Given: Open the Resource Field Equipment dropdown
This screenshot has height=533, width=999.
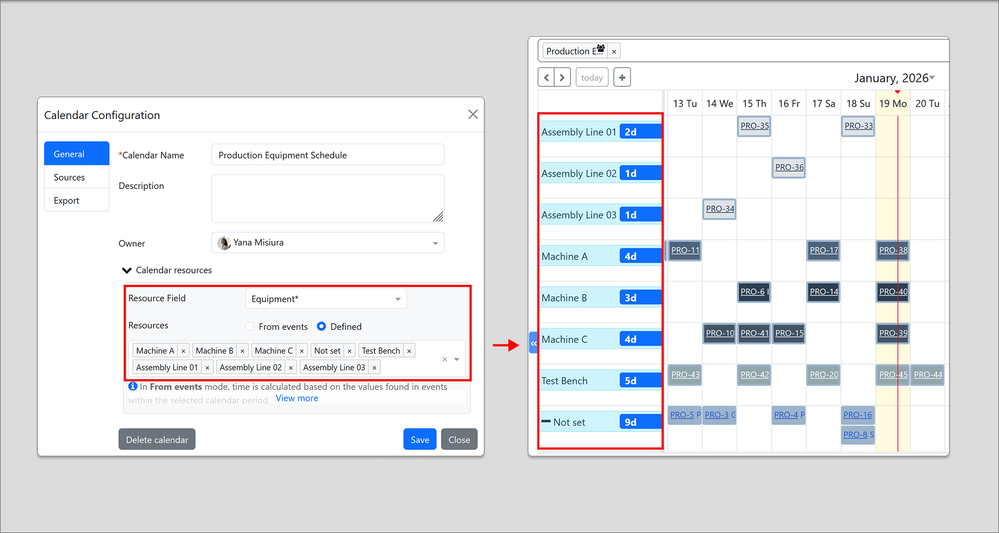Looking at the screenshot, I should pyautogui.click(x=326, y=299).
